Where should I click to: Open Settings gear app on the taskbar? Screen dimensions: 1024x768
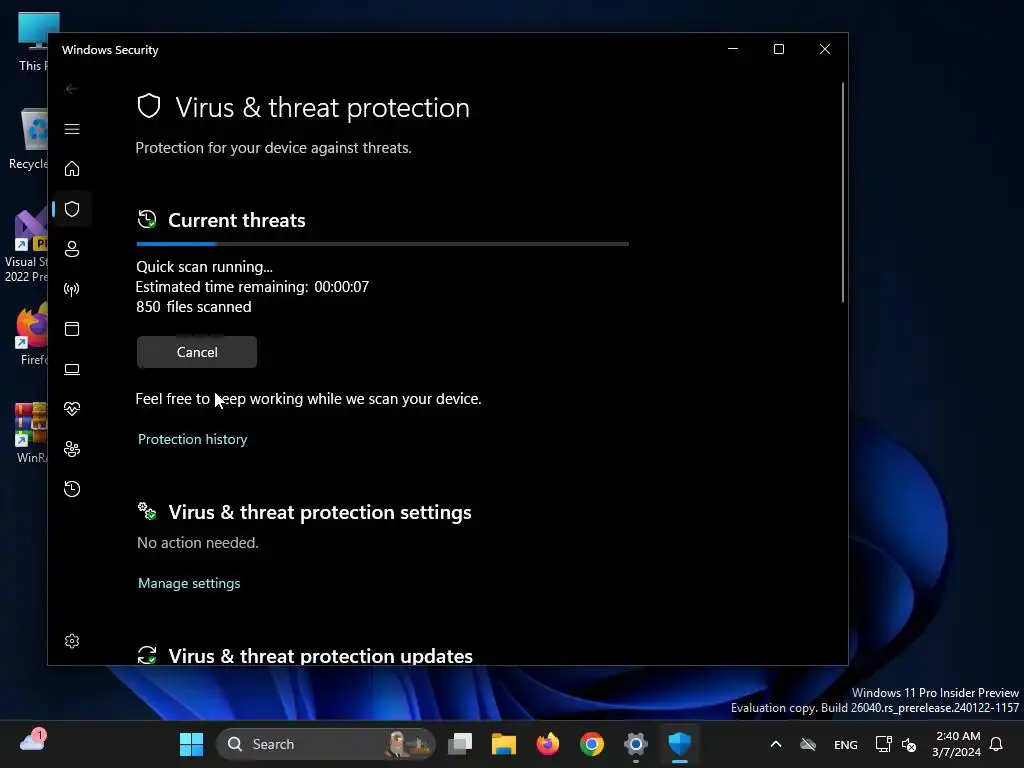point(635,744)
